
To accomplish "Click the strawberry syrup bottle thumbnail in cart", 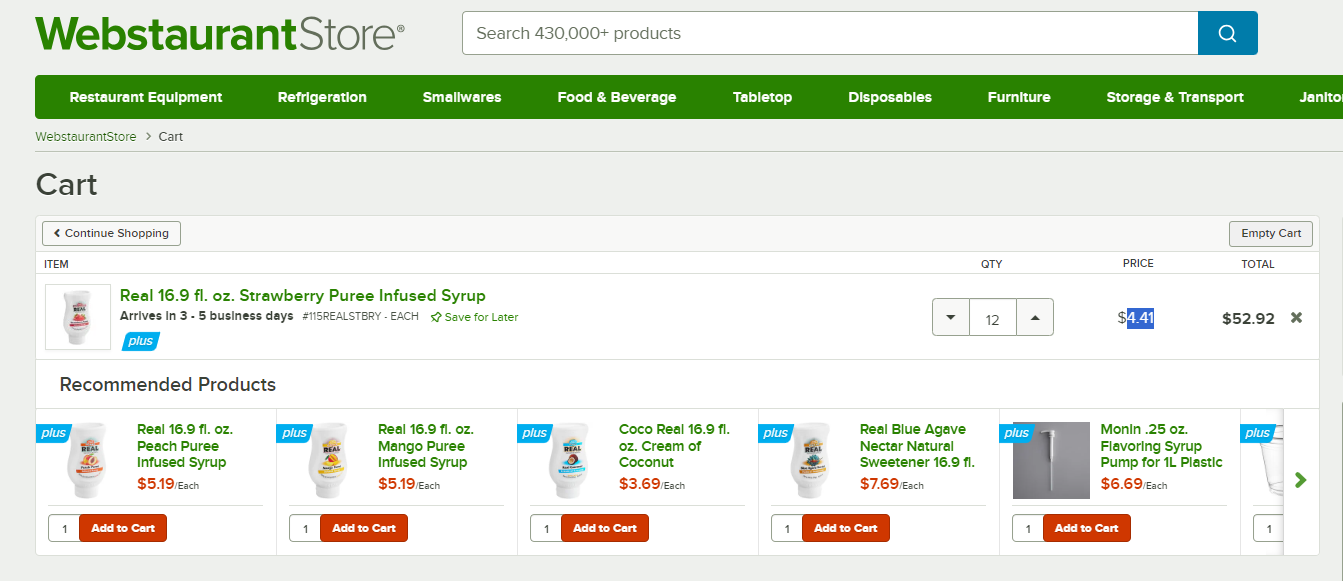I will pyautogui.click(x=78, y=317).
